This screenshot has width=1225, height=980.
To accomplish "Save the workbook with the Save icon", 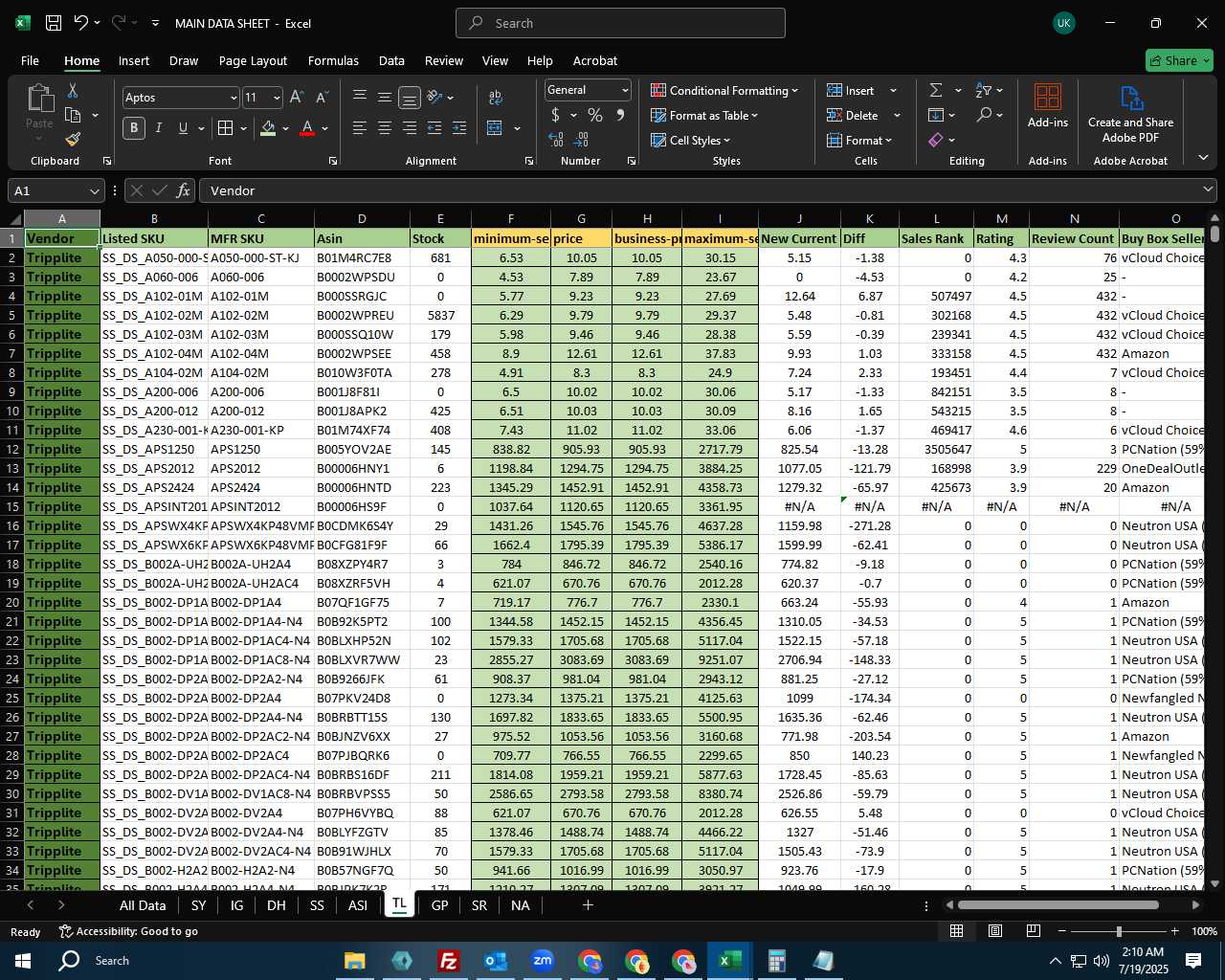I will 54,23.
